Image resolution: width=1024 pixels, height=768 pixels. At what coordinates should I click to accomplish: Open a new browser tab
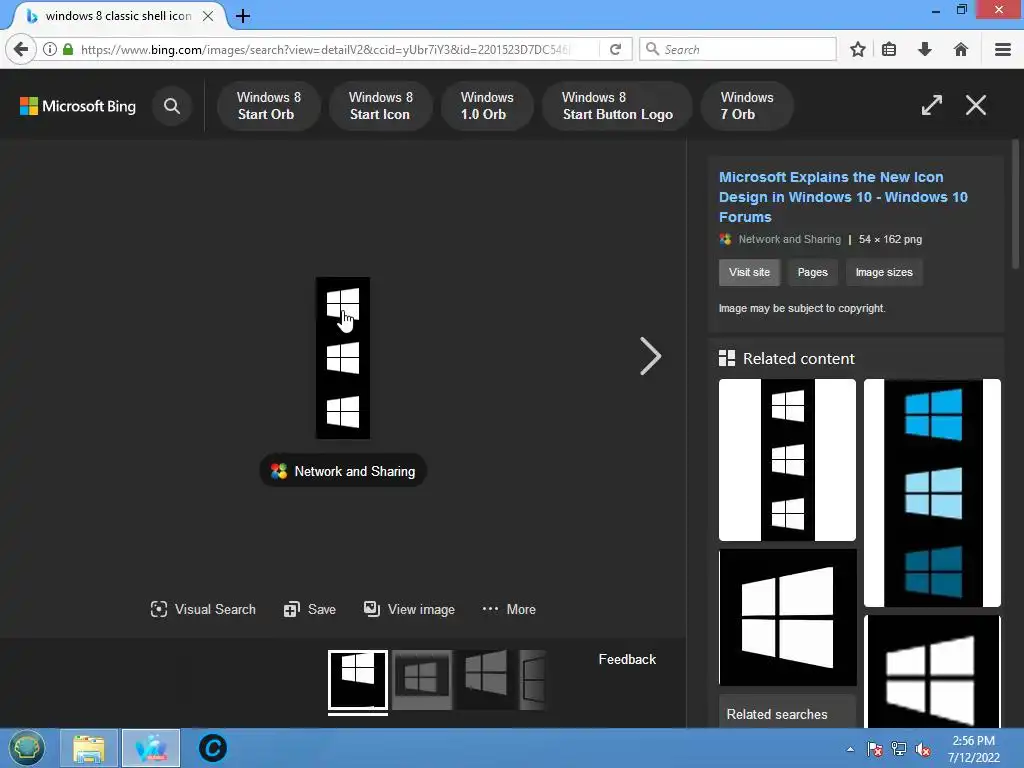click(x=243, y=16)
